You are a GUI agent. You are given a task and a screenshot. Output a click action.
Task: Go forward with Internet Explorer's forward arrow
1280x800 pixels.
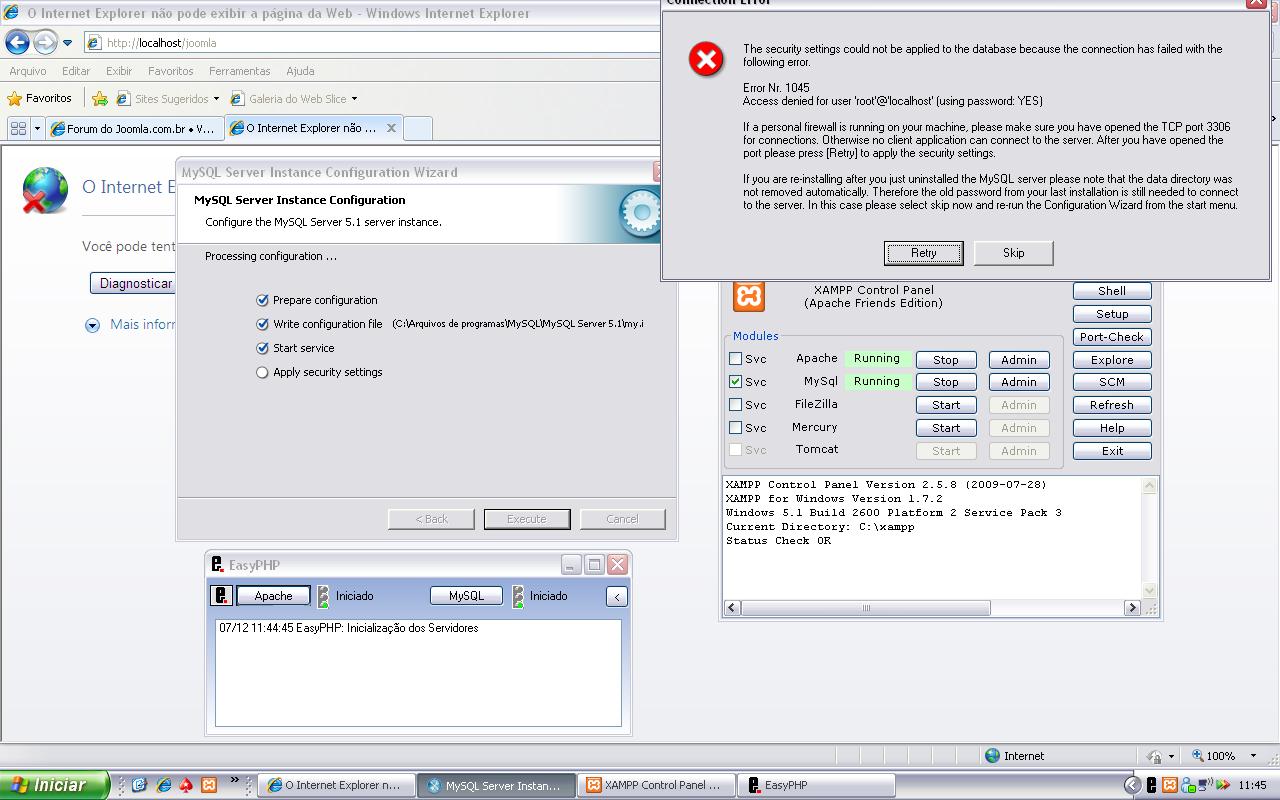(x=45, y=42)
